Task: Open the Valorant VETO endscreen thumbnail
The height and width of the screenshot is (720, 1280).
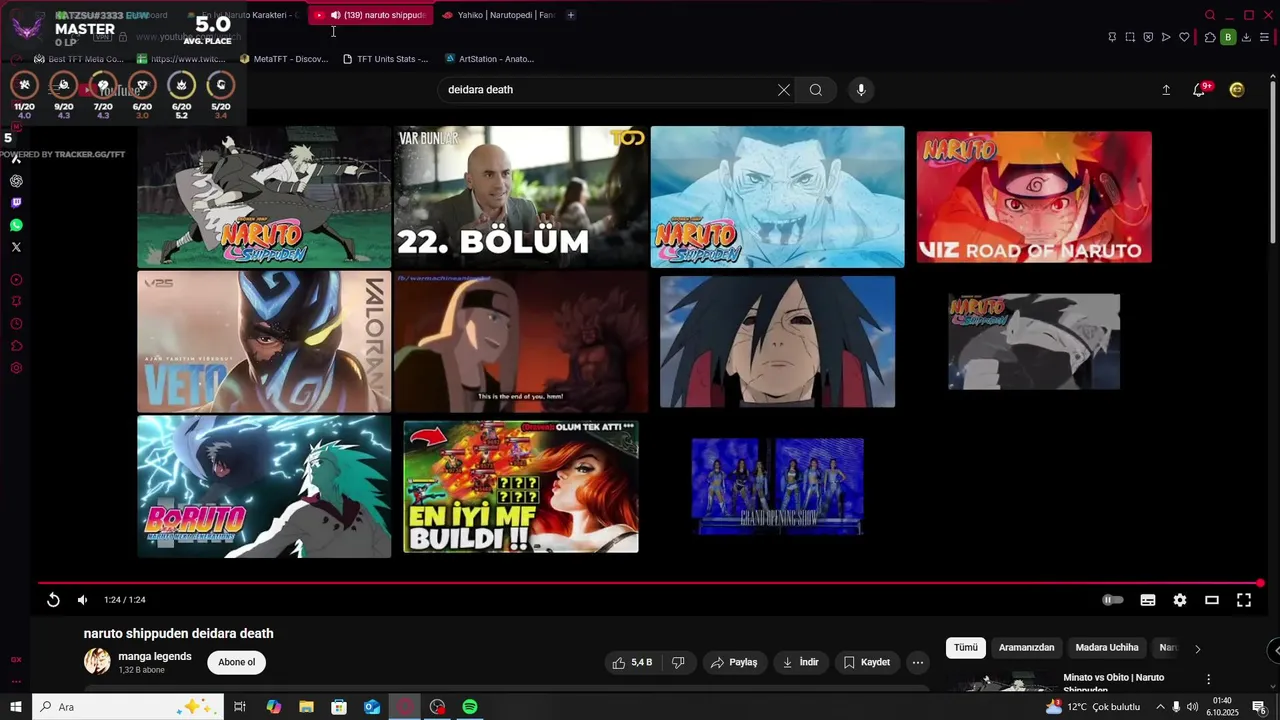Action: (x=264, y=341)
